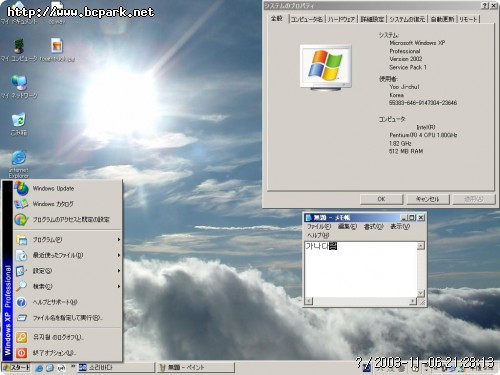Click the recent documents menu entry
Viewport: 500px width, 375px height.
tap(68, 255)
